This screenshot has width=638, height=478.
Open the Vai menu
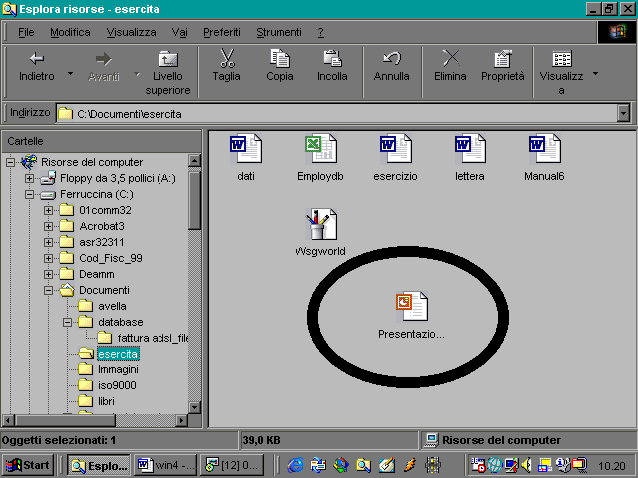click(x=179, y=32)
